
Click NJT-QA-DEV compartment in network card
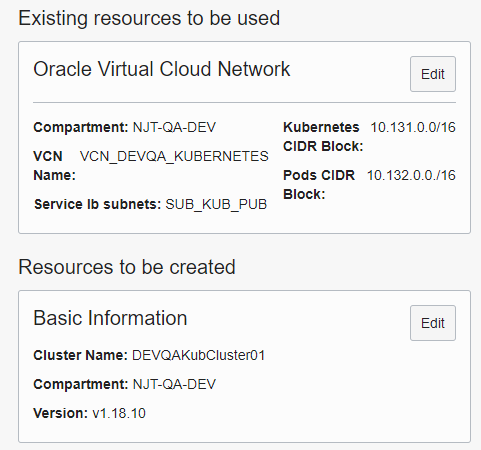174,127
